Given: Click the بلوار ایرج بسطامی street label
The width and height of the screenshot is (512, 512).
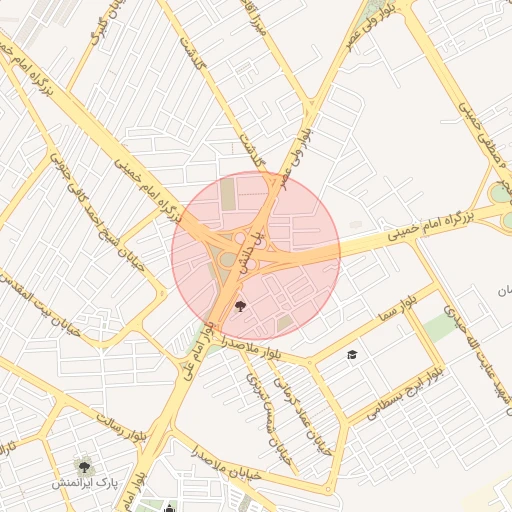Looking at the screenshot, I should (x=406, y=394).
